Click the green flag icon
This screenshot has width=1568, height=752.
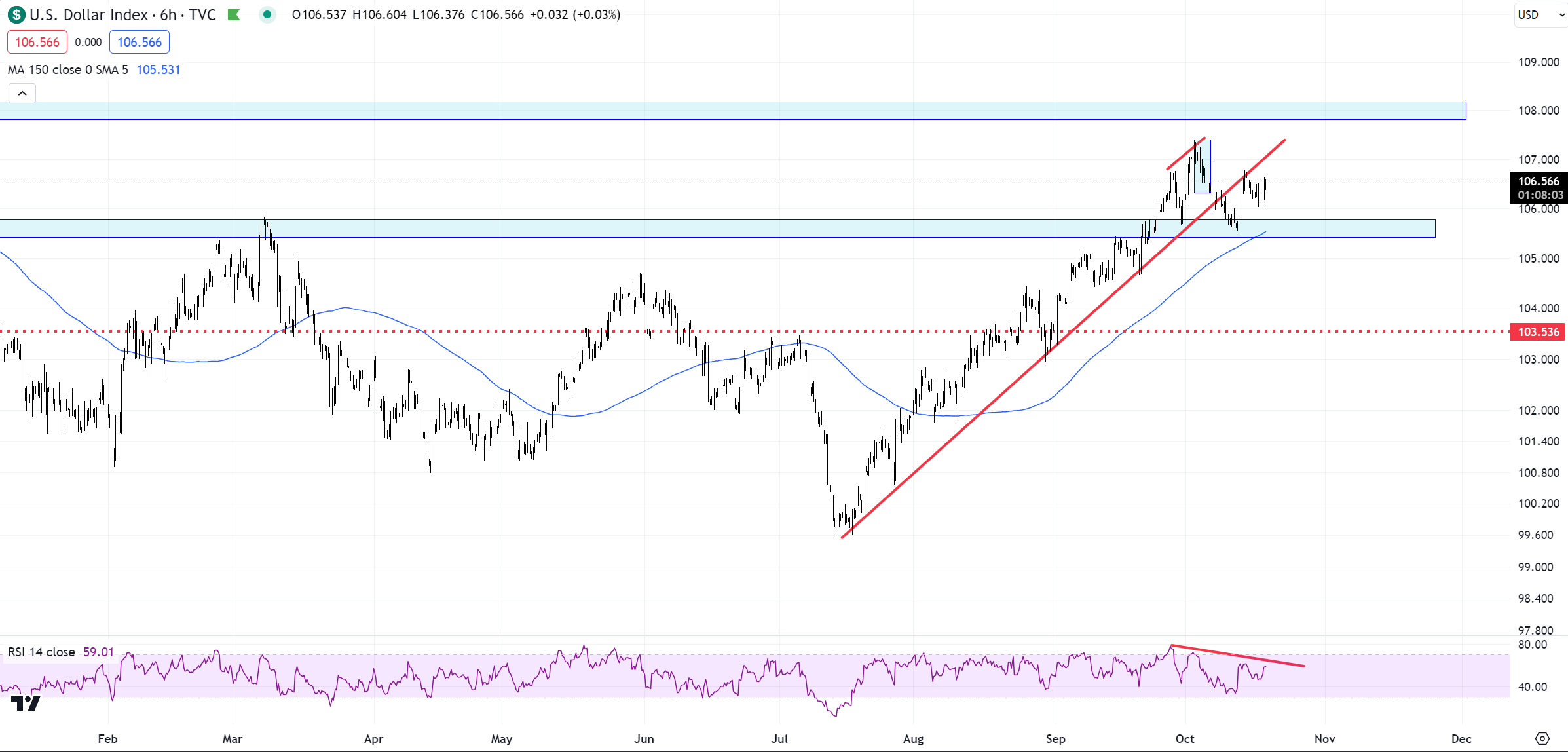coord(234,14)
